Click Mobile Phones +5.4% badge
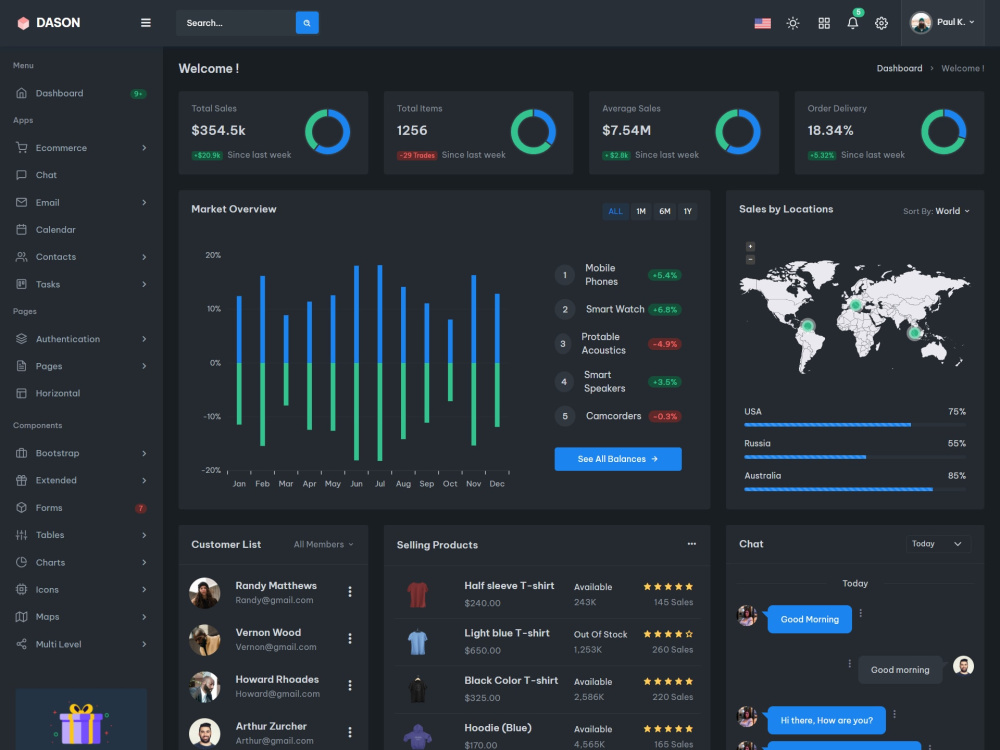 pyautogui.click(x=665, y=276)
